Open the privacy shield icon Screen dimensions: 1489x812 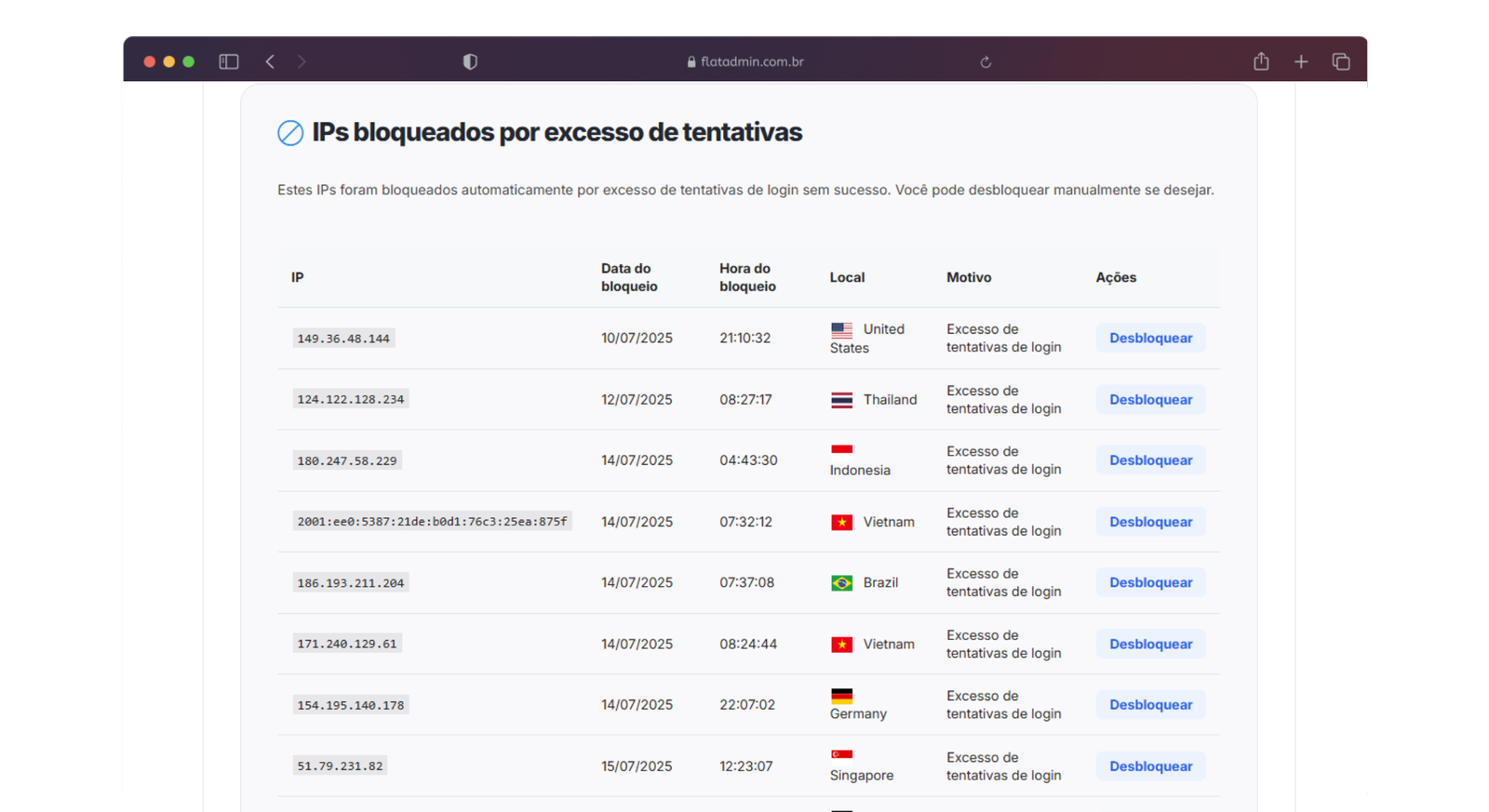point(470,61)
